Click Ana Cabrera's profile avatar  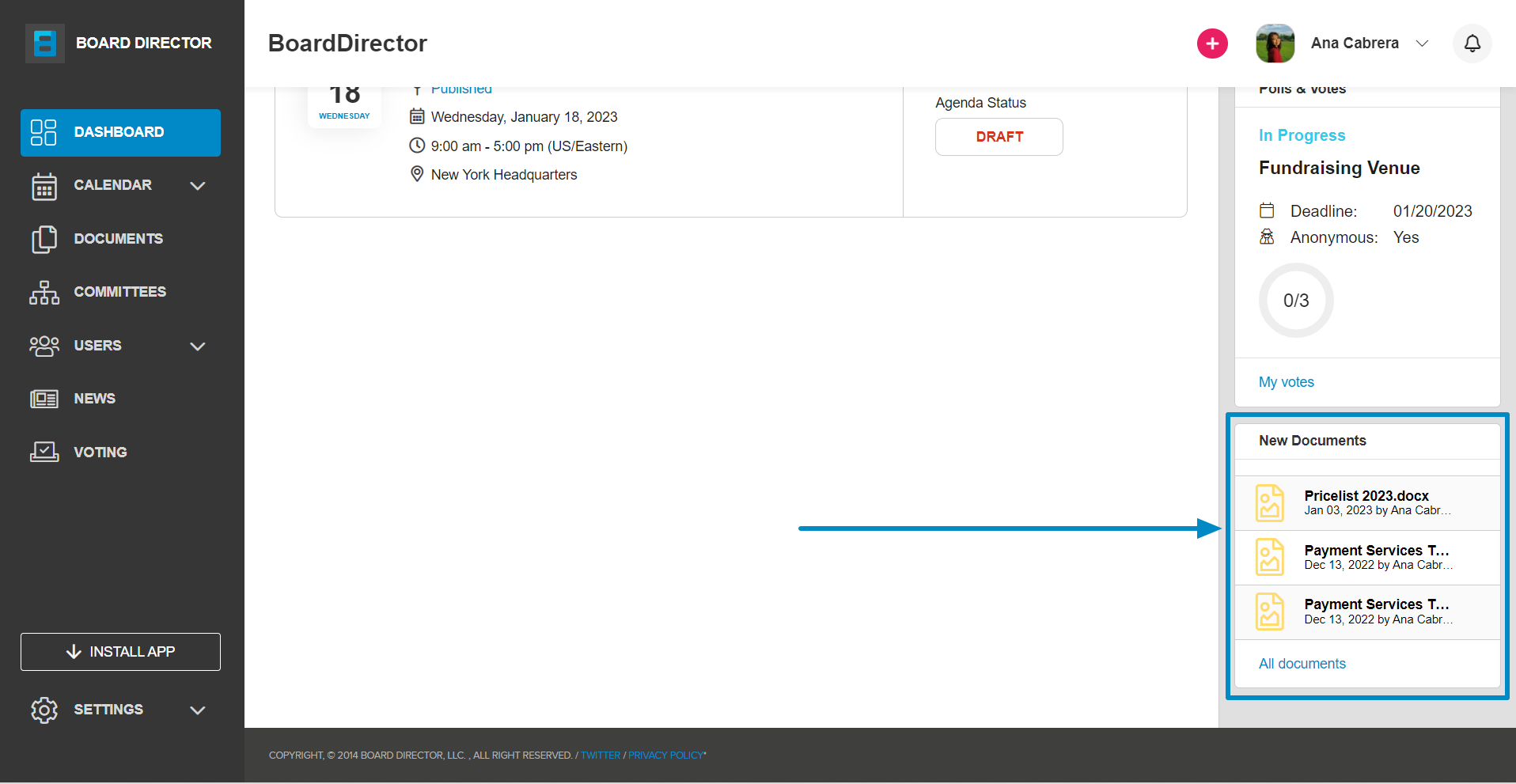(1275, 44)
